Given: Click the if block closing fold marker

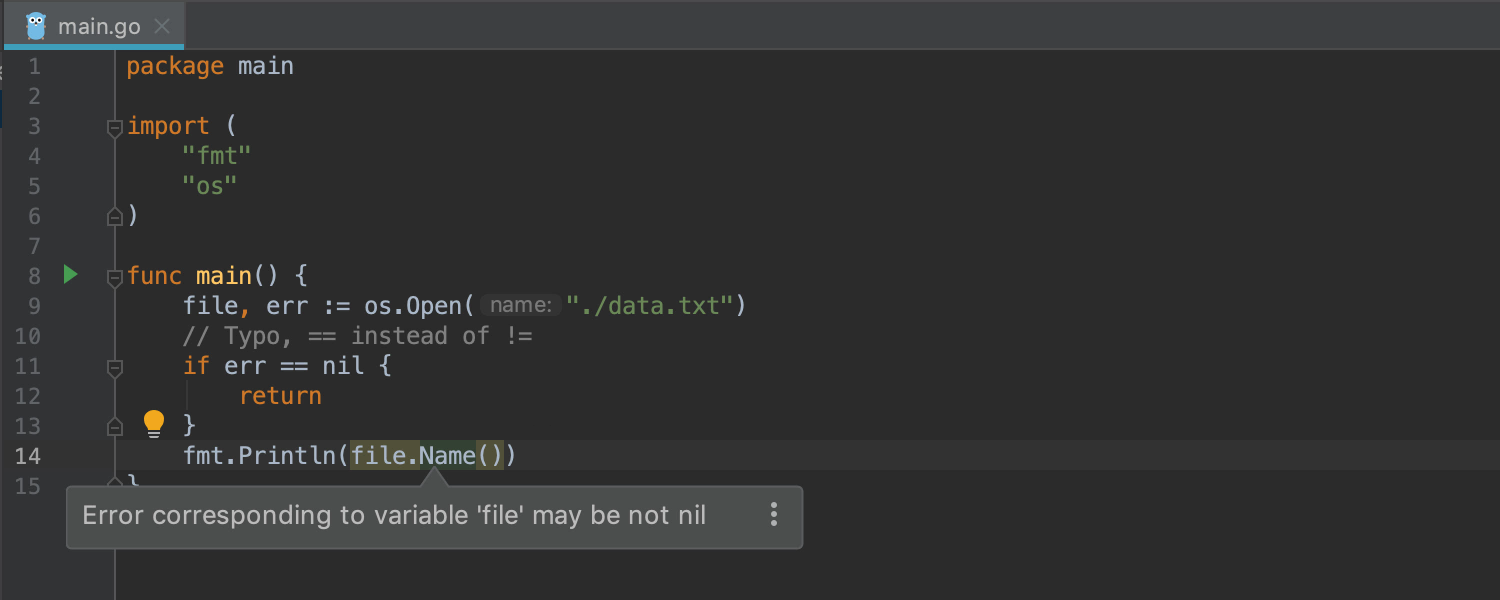Looking at the screenshot, I should click(x=115, y=426).
